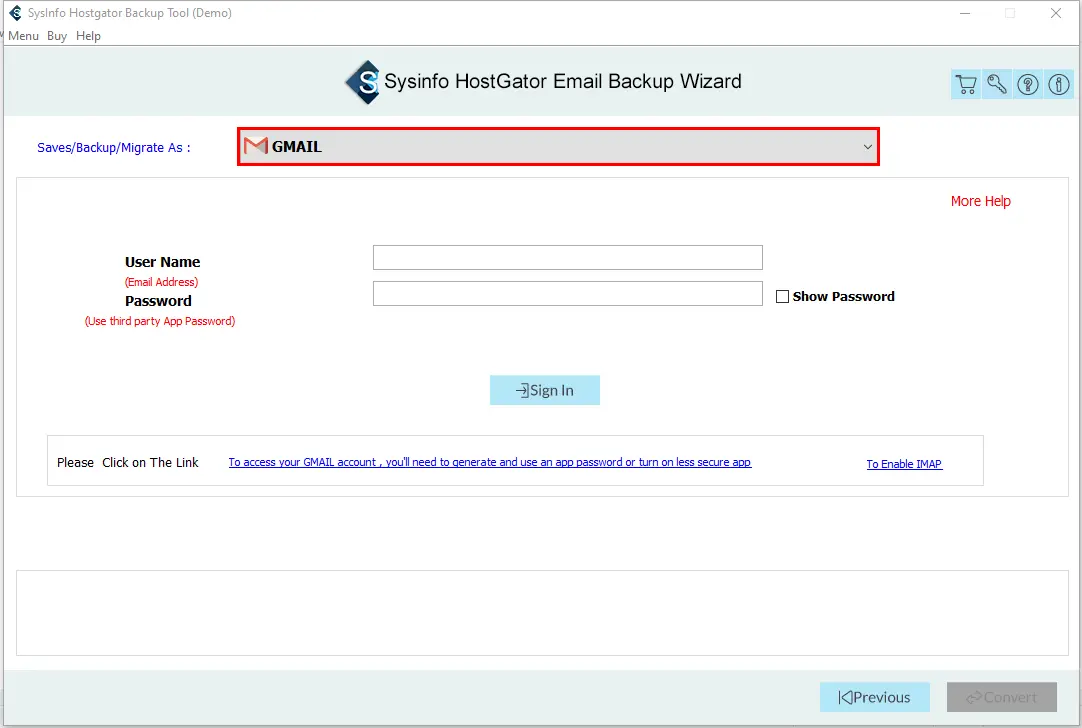The width and height of the screenshot is (1082, 728).
Task: Focus the Password input field
Action: (567, 293)
